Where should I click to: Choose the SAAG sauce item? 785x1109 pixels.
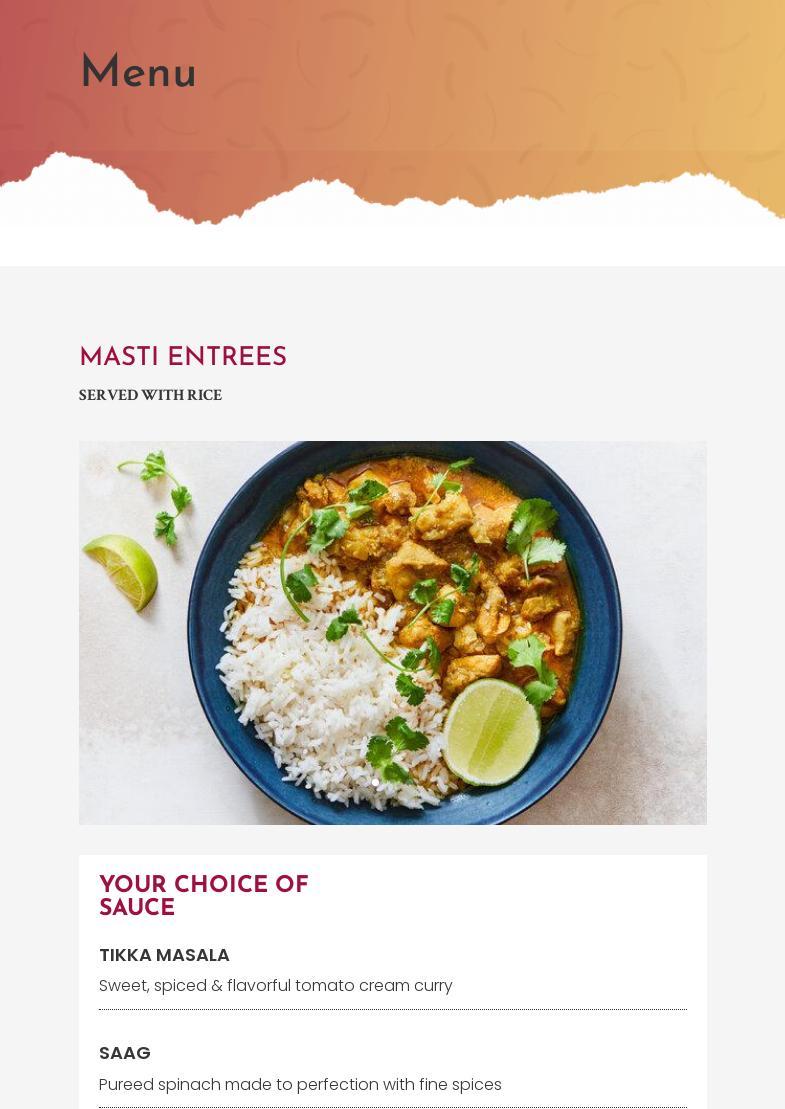pos(125,1053)
